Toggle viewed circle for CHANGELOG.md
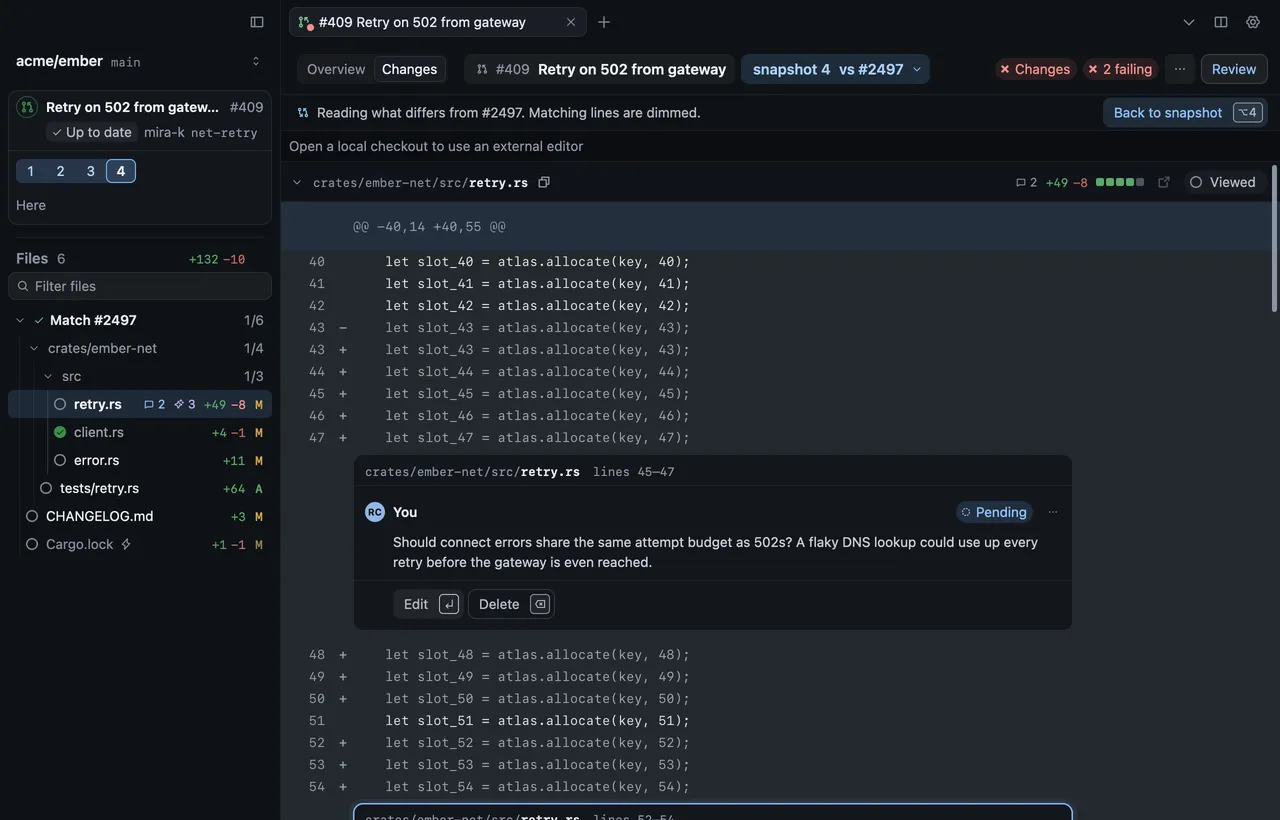The image size is (1280, 820). pos(32,516)
